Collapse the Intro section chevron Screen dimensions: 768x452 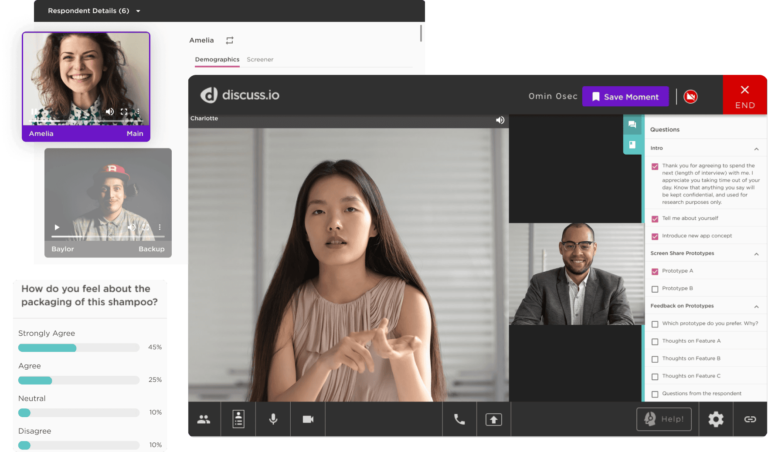coord(756,148)
